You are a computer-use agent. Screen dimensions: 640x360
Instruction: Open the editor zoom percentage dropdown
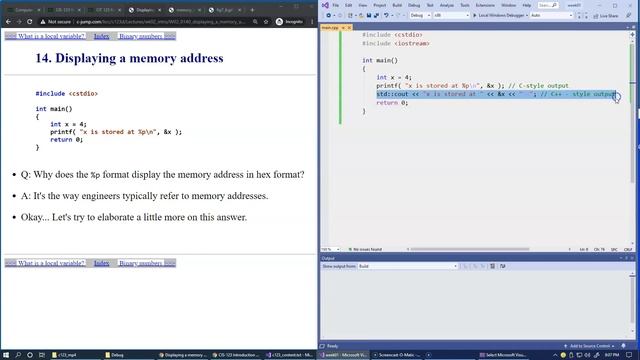click(x=331, y=249)
